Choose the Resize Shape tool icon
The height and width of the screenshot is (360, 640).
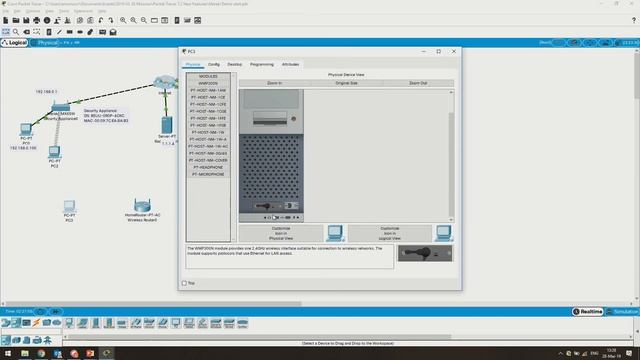click(x=37, y=32)
